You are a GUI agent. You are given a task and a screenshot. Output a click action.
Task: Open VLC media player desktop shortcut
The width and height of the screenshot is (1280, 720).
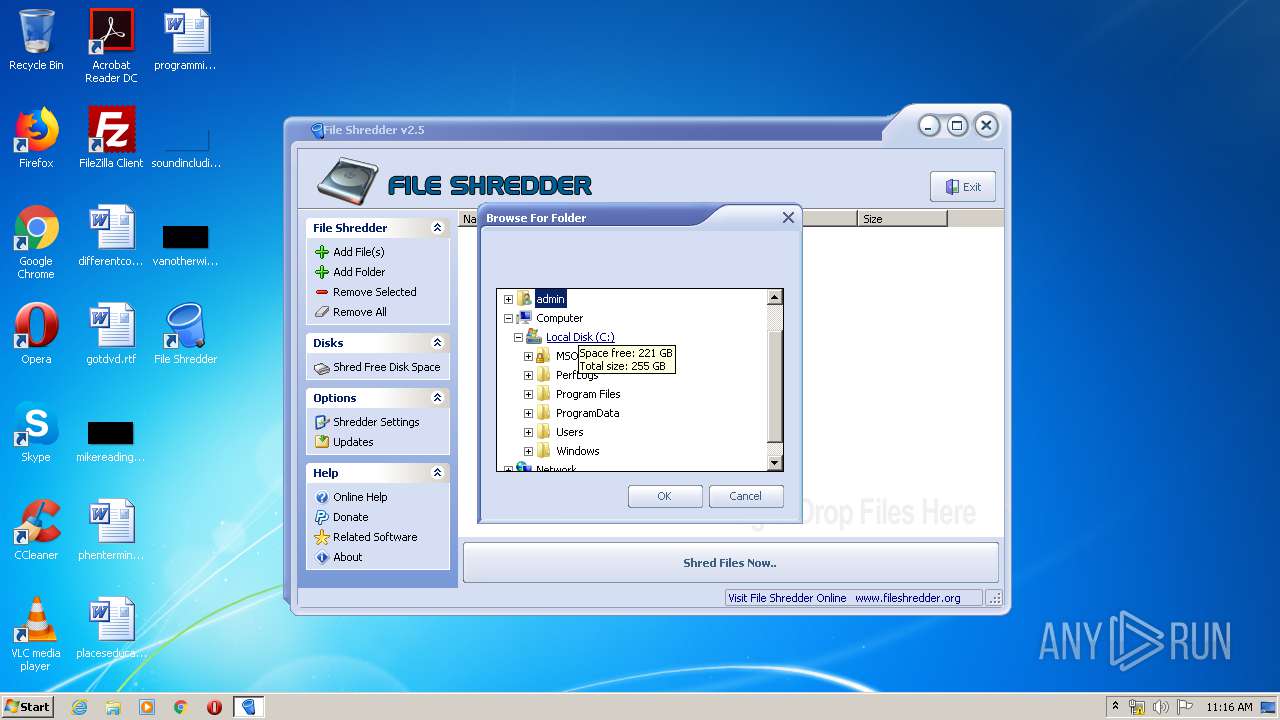[36, 634]
